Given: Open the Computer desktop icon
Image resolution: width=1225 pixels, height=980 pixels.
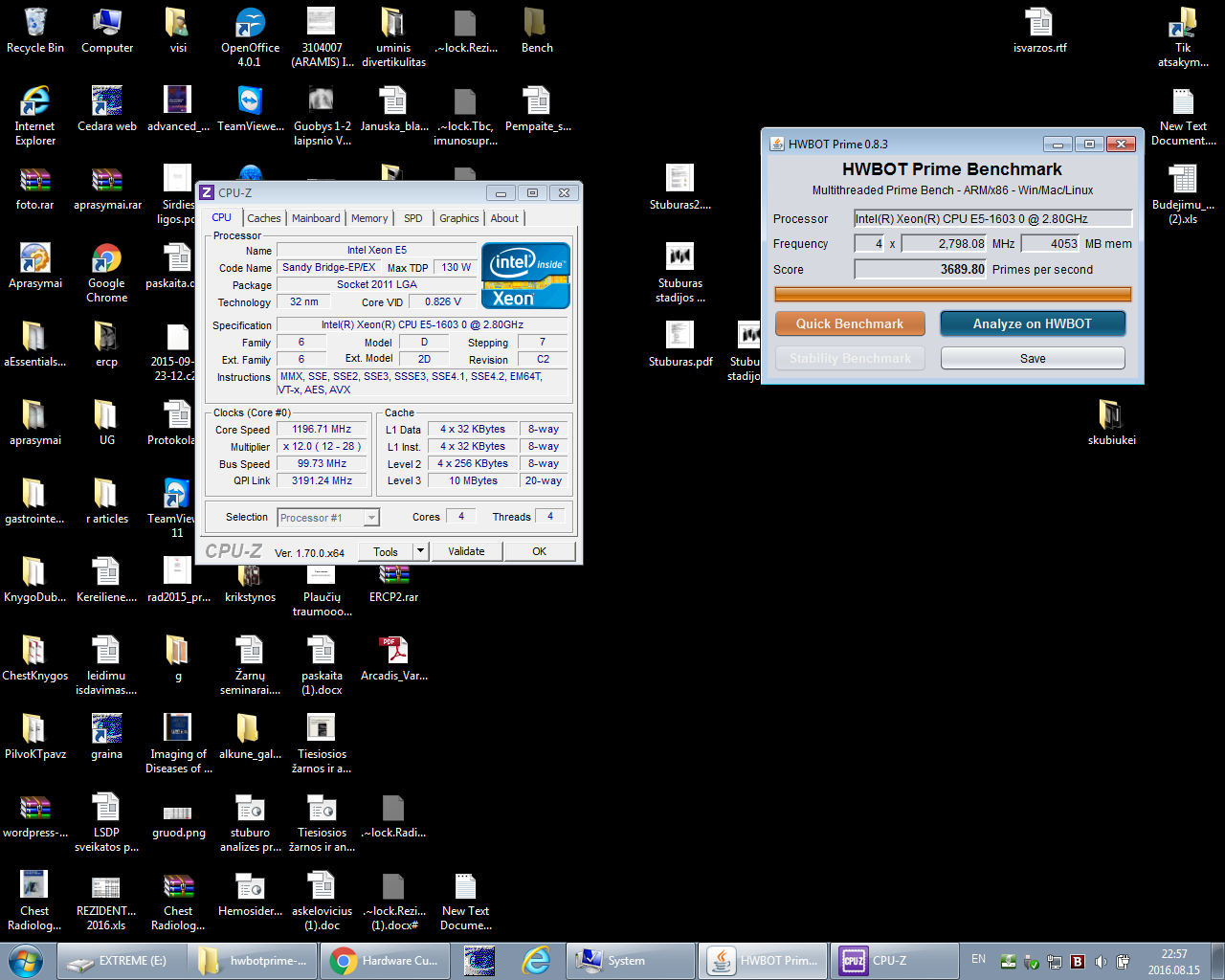Looking at the screenshot, I should pos(107,31).
